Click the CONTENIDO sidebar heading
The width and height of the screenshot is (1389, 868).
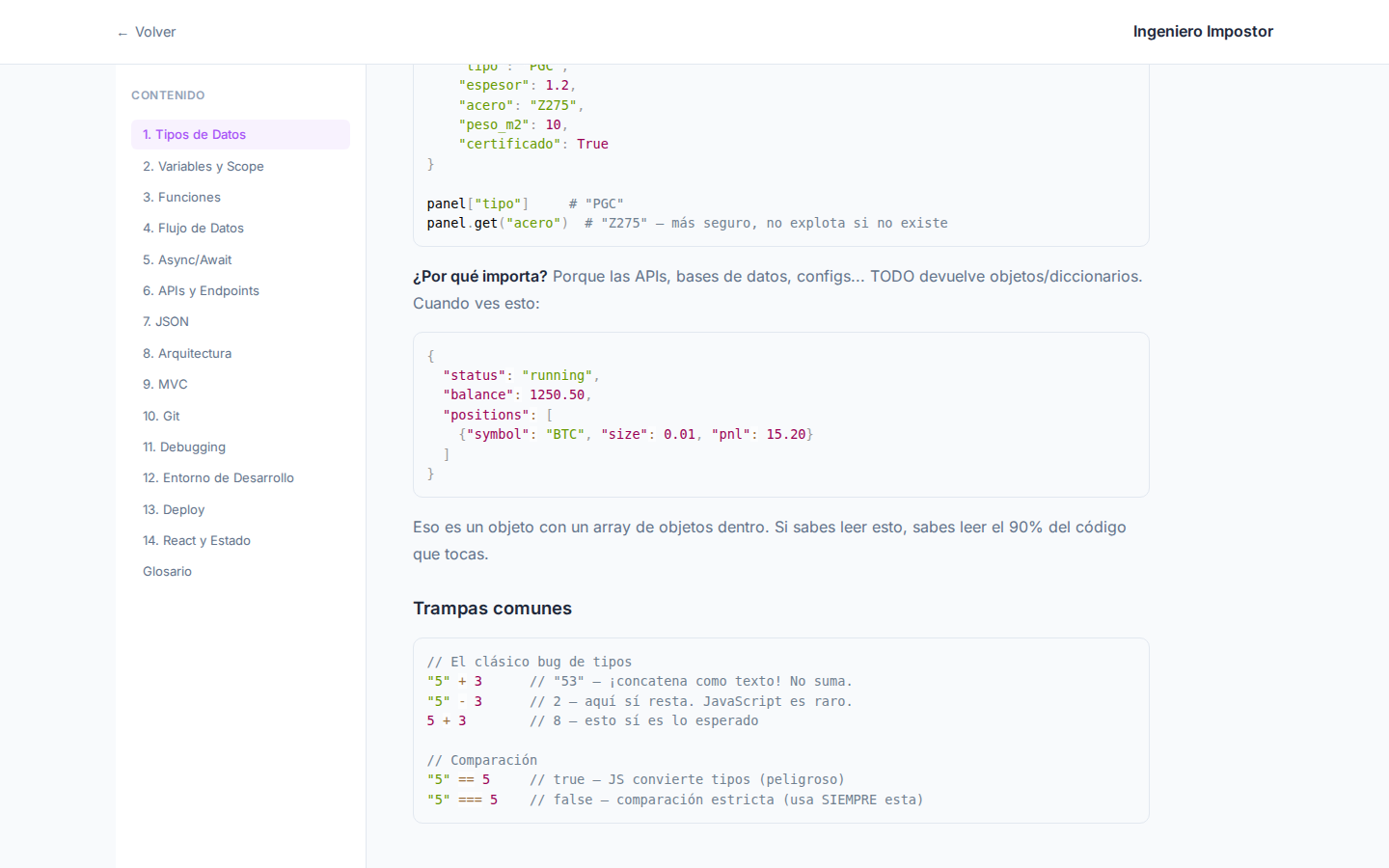(168, 95)
